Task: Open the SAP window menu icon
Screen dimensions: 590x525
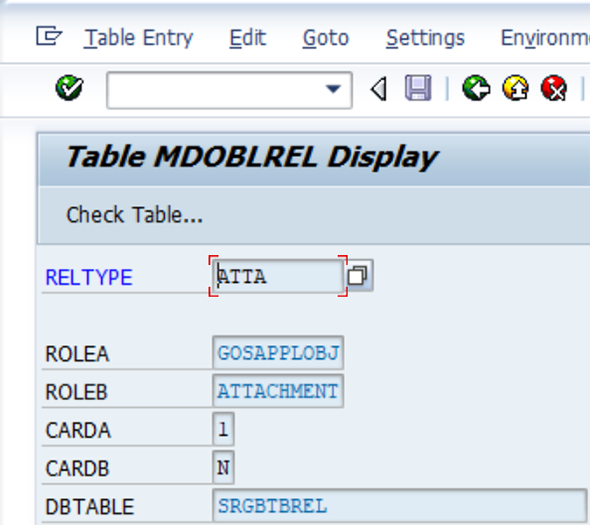Action: tap(49, 37)
